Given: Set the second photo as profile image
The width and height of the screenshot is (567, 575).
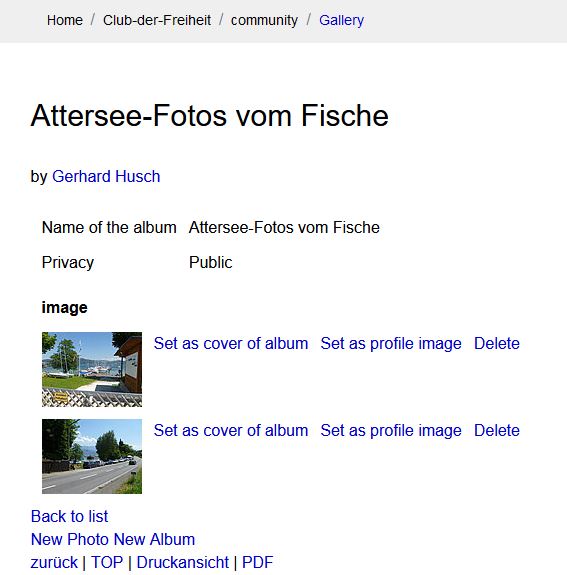Looking at the screenshot, I should [x=391, y=431].
